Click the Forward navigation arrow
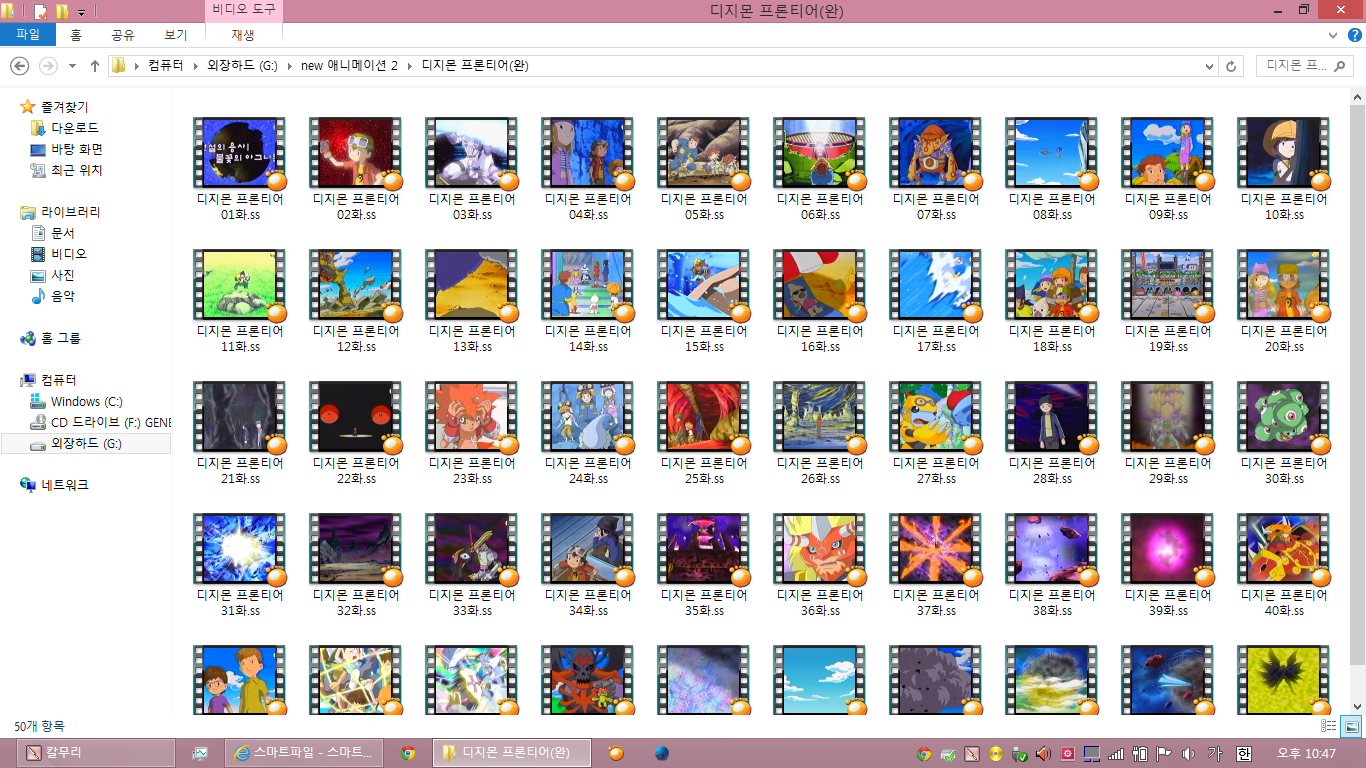The width and height of the screenshot is (1366, 768). pyautogui.click(x=47, y=66)
